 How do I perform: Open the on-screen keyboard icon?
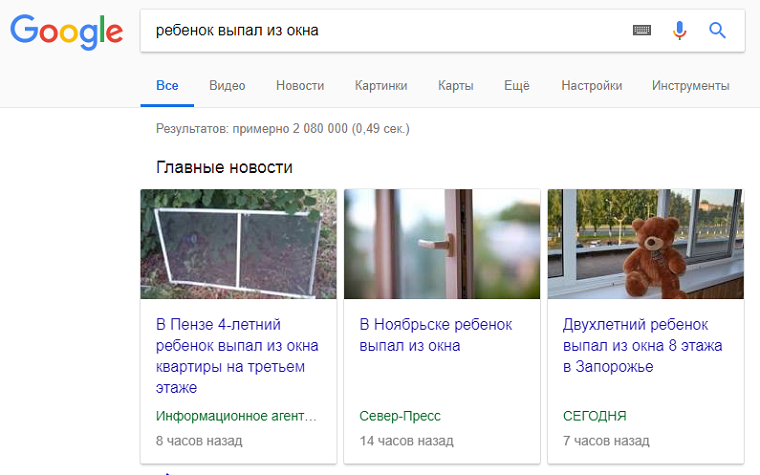coord(642,31)
